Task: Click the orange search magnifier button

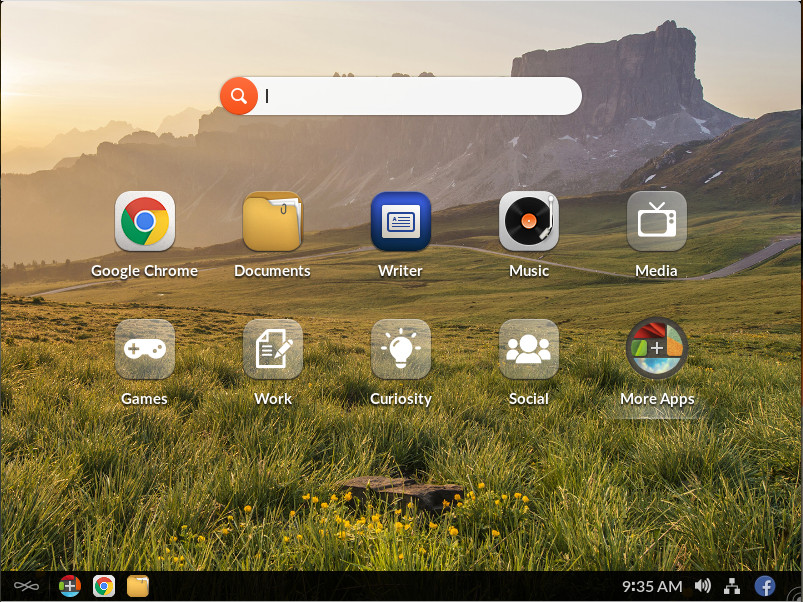Action: click(x=239, y=96)
